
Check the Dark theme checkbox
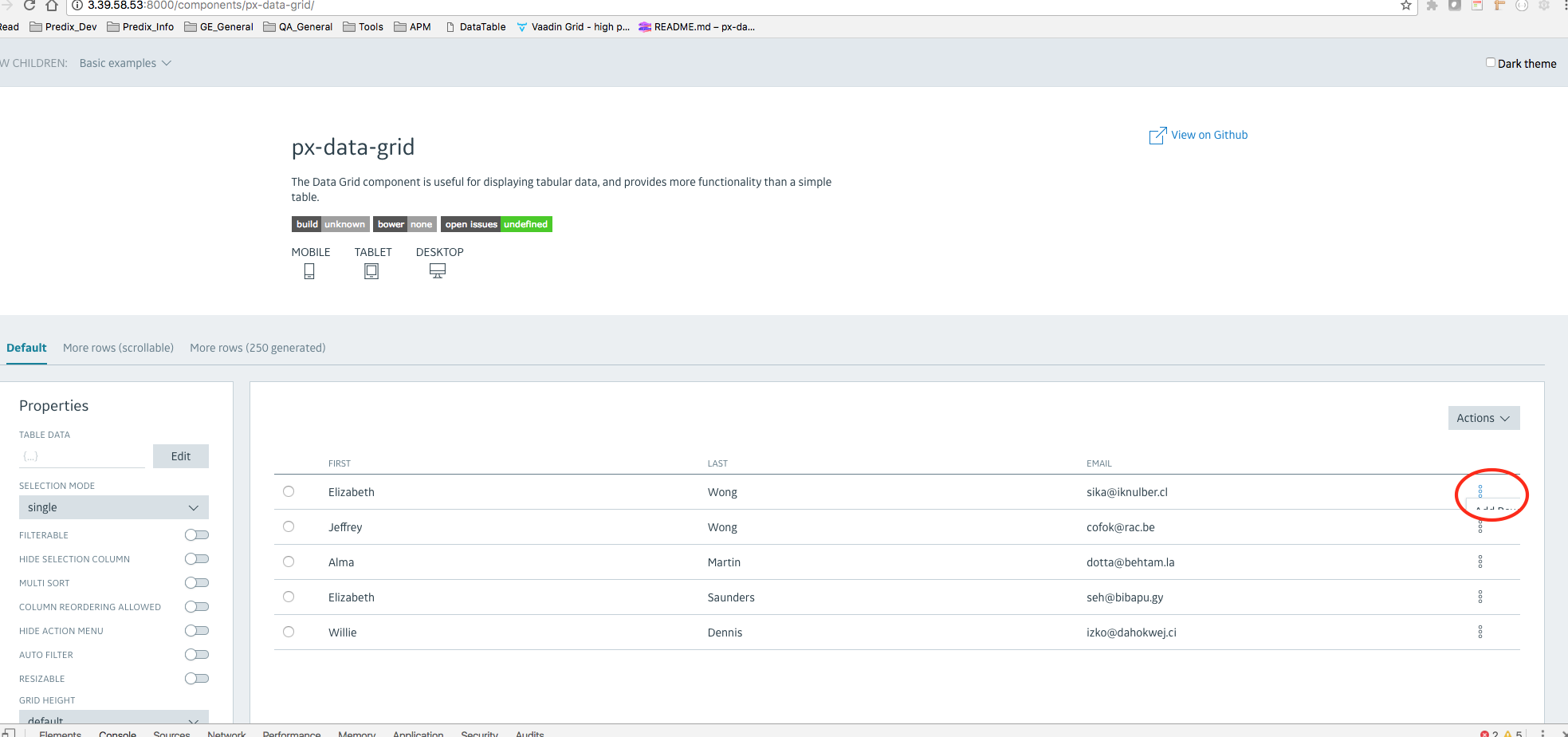coord(1490,62)
